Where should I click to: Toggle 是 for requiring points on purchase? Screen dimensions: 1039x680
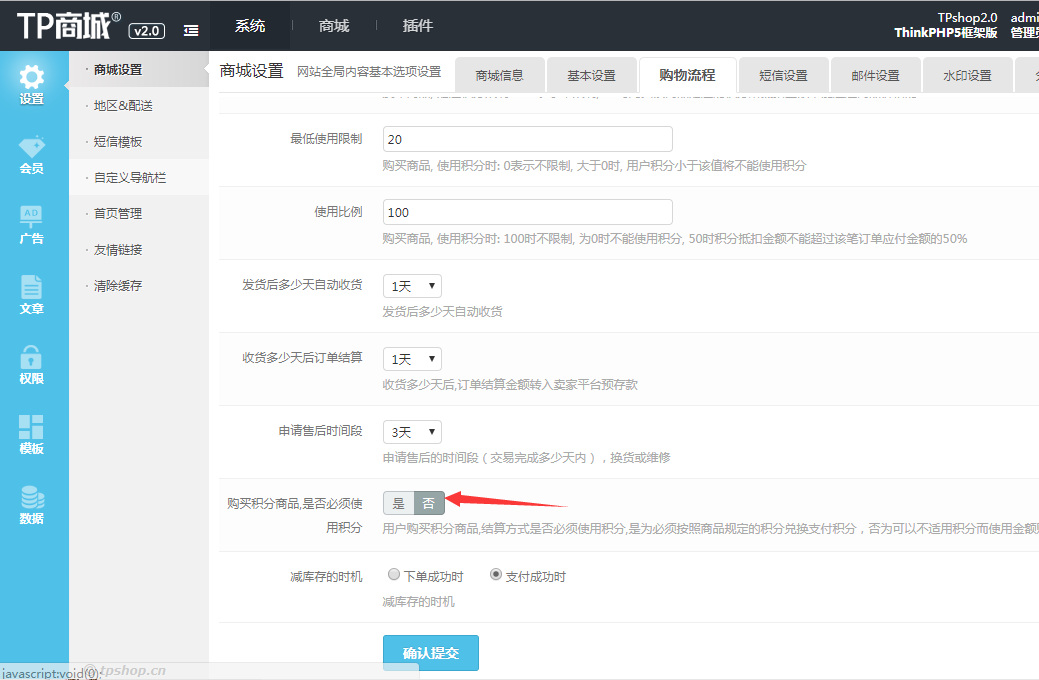point(399,503)
